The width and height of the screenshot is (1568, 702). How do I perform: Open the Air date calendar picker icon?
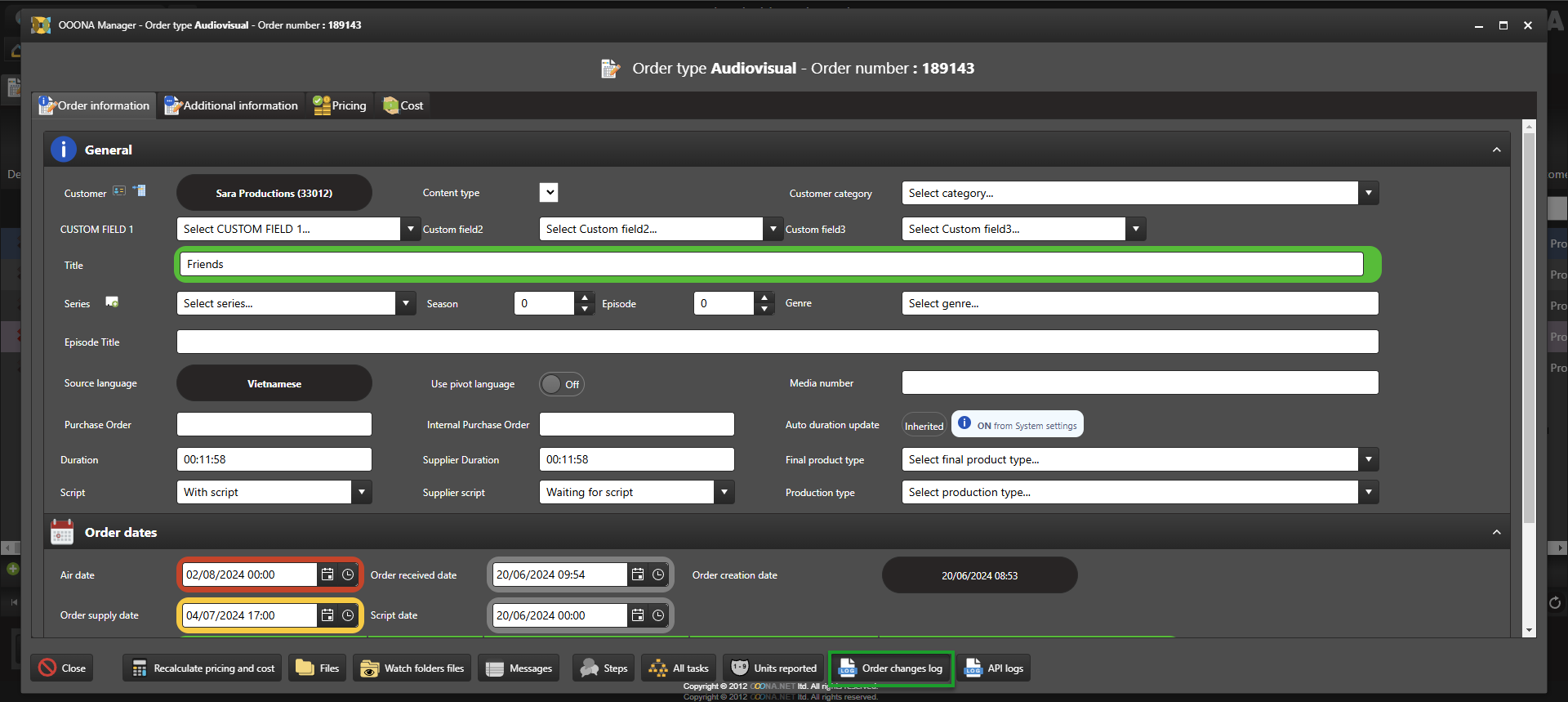point(327,575)
